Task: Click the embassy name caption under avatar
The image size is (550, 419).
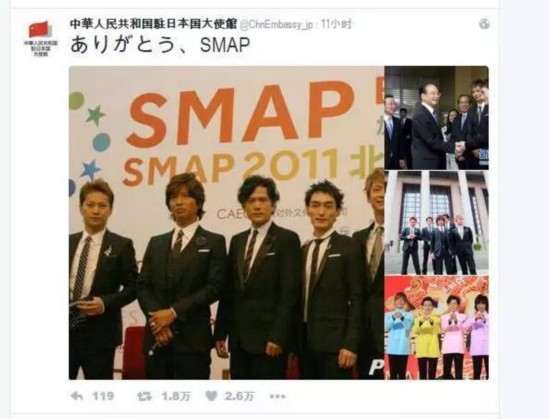Action: point(41,48)
